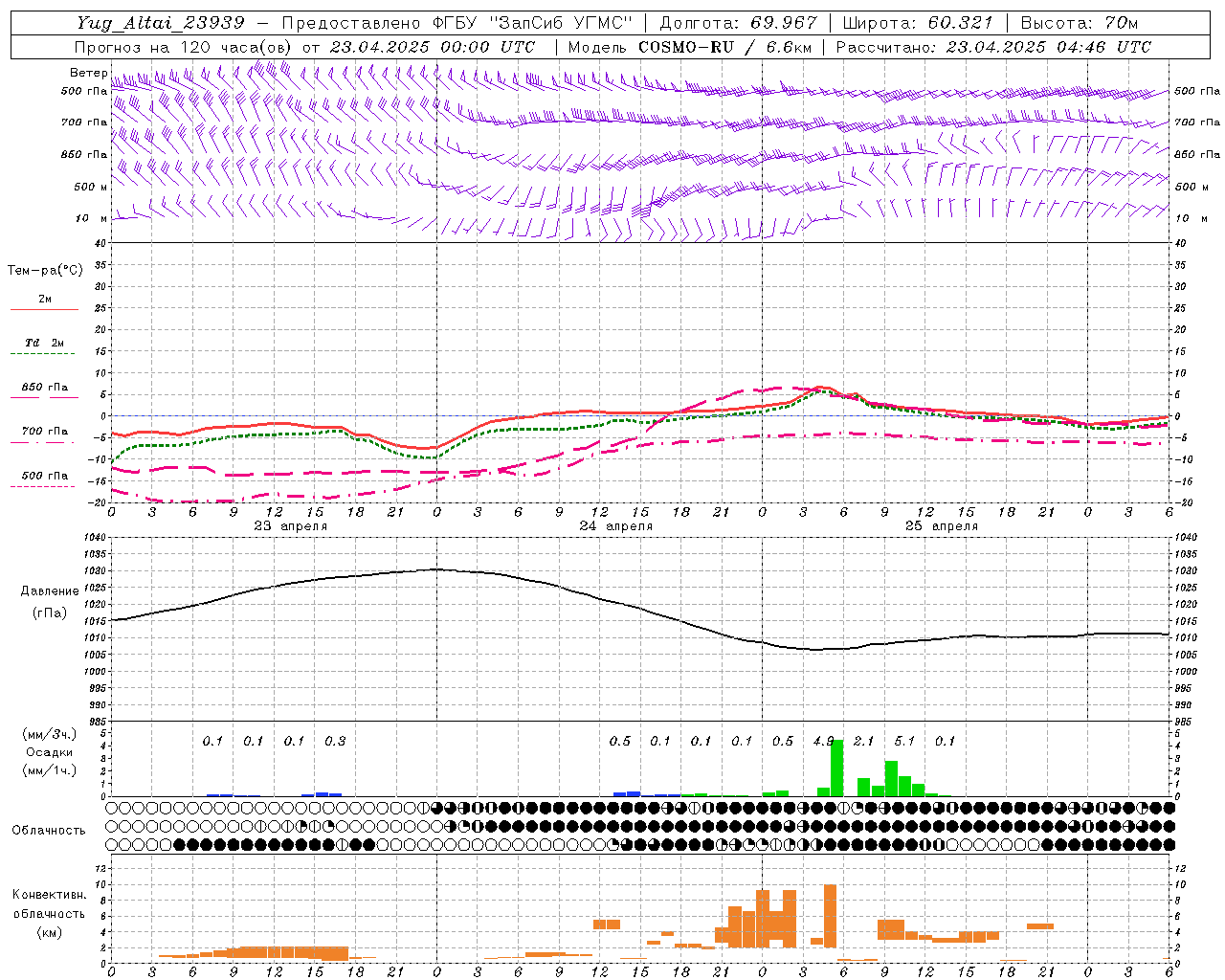
Task: Select the 'Долгота: 69.967' header field
Action: point(739,23)
